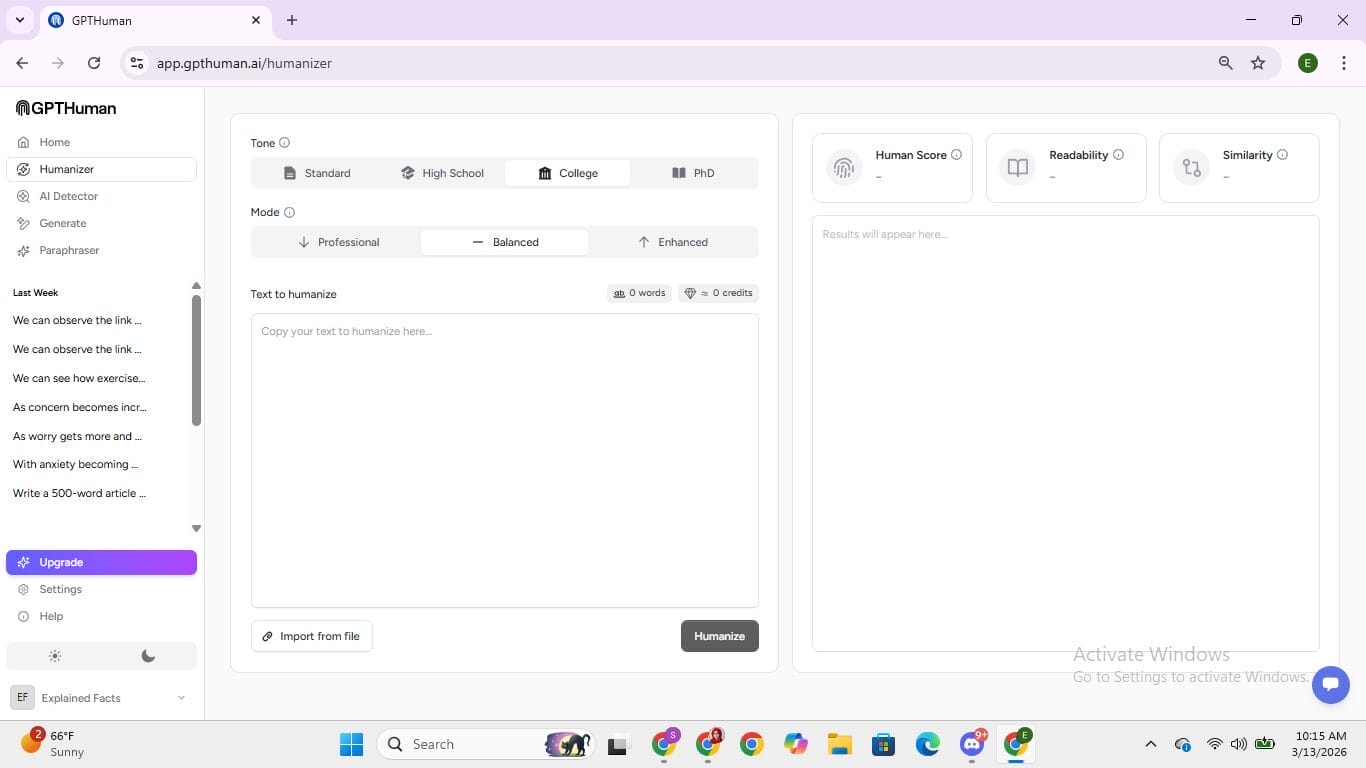Screen dimensions: 1366x768
Task: Open Microsoft Store from taskbar
Action: (x=883, y=744)
